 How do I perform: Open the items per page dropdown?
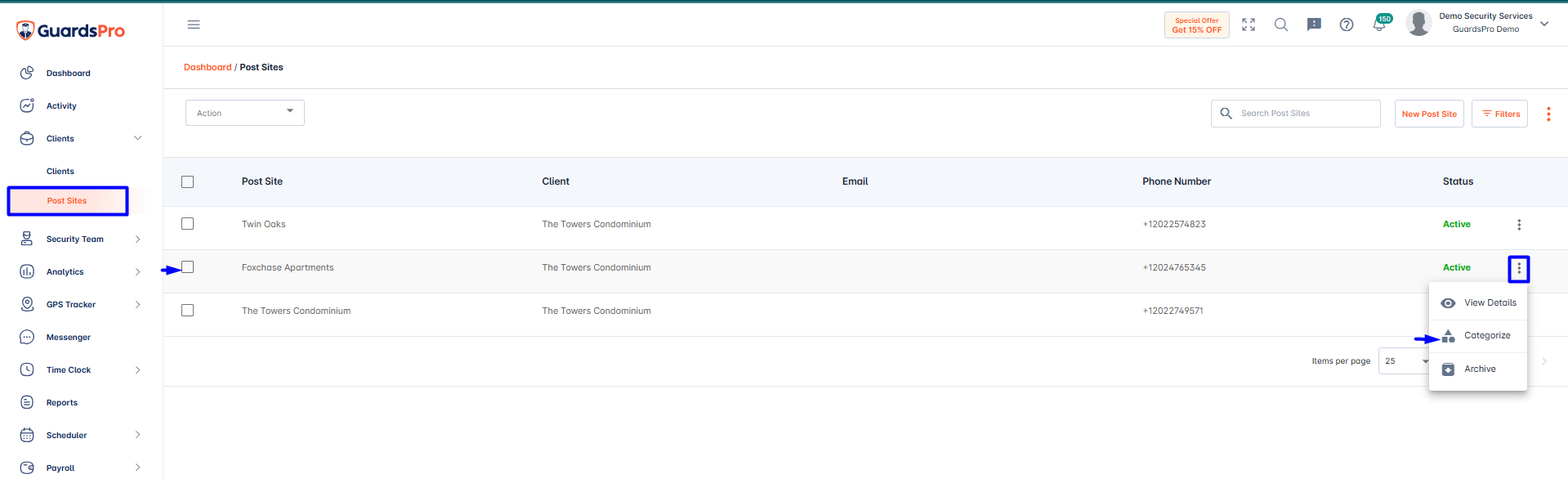[x=1405, y=361]
